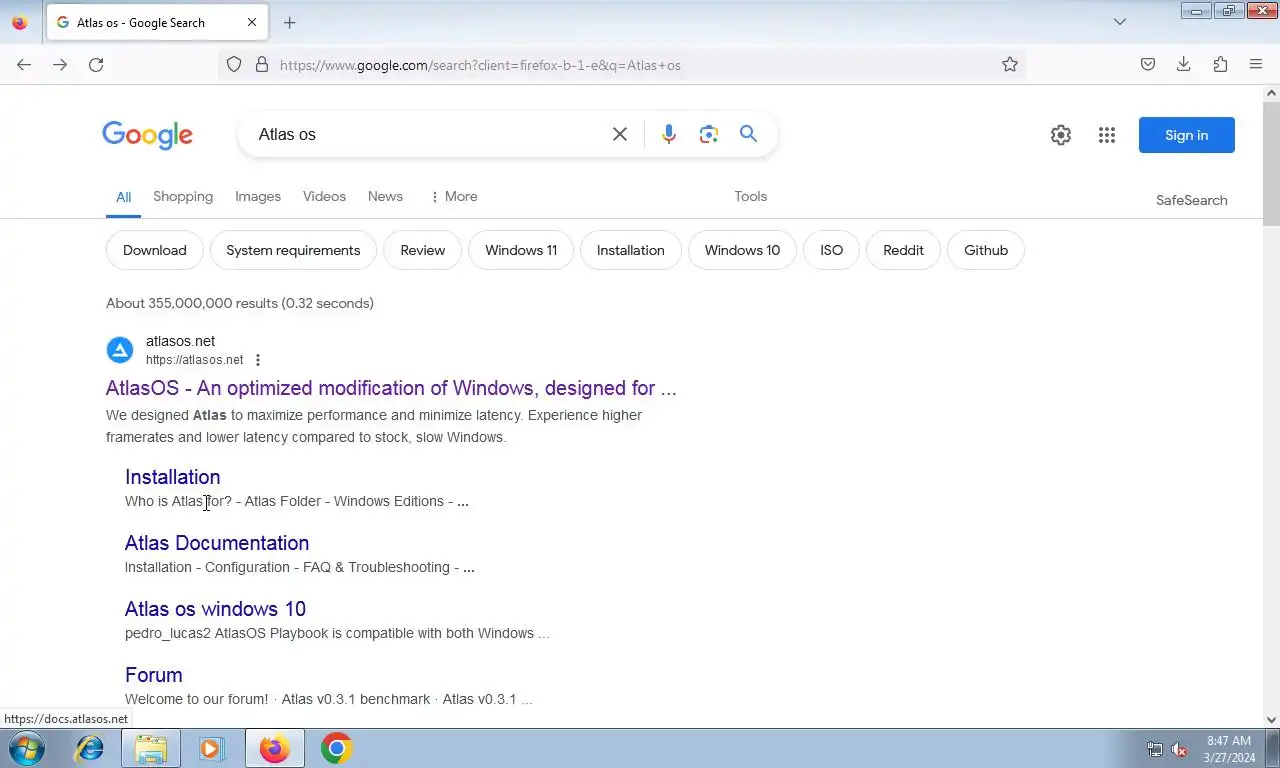Viewport: 1280px width, 768px height.
Task: Open a new tab with plus button
Action: tap(289, 22)
